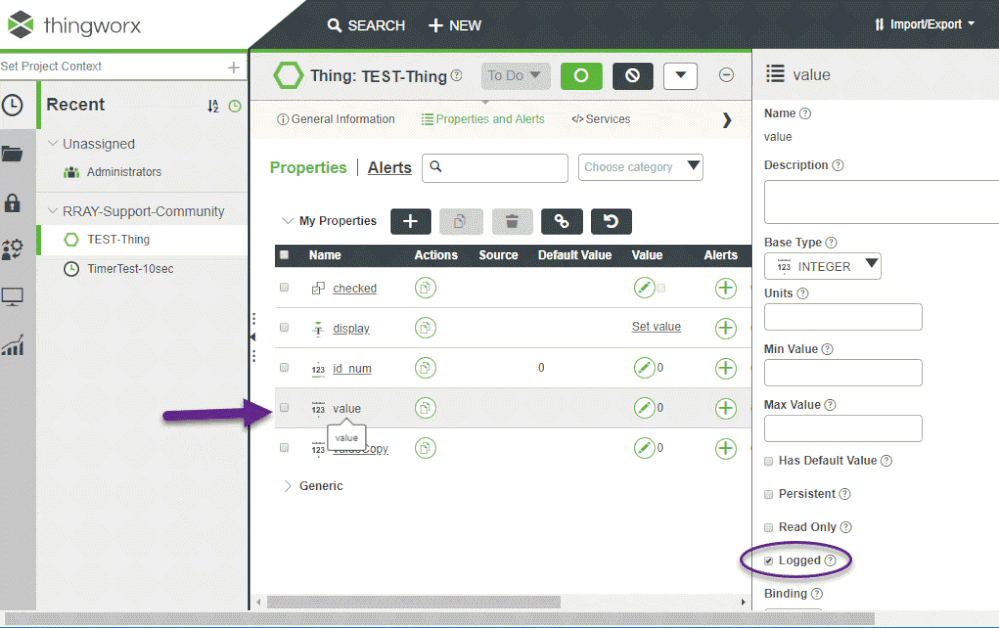The image size is (999, 628).
Task: Add an alert to the value property
Action: (x=726, y=408)
